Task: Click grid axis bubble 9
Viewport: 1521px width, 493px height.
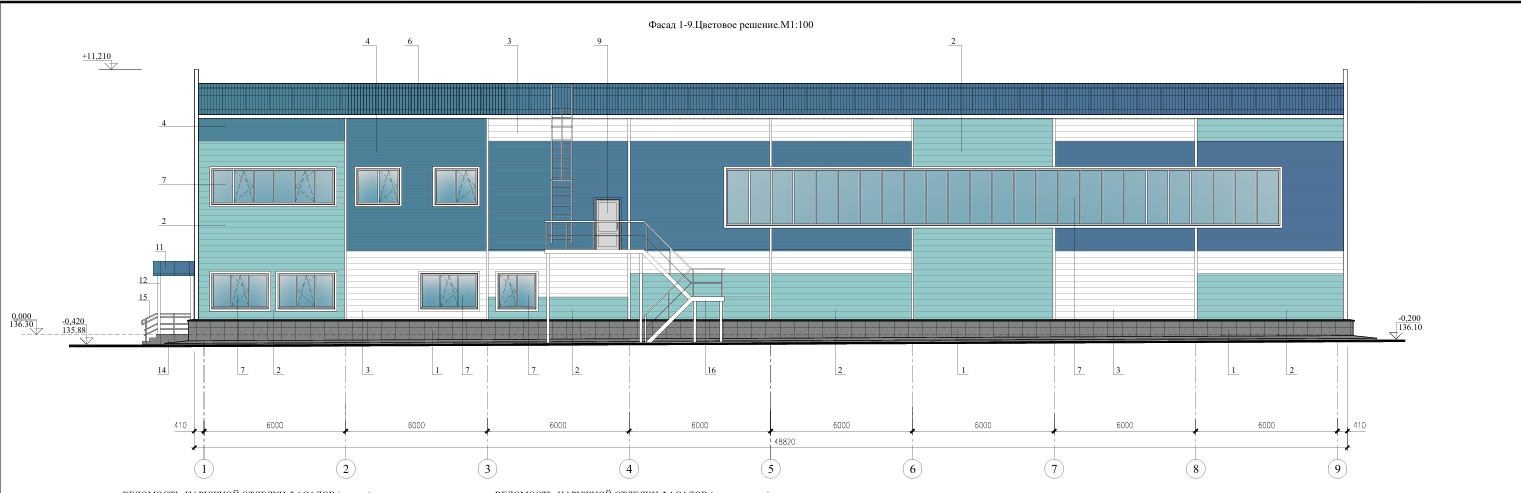Action: tap(1338, 467)
